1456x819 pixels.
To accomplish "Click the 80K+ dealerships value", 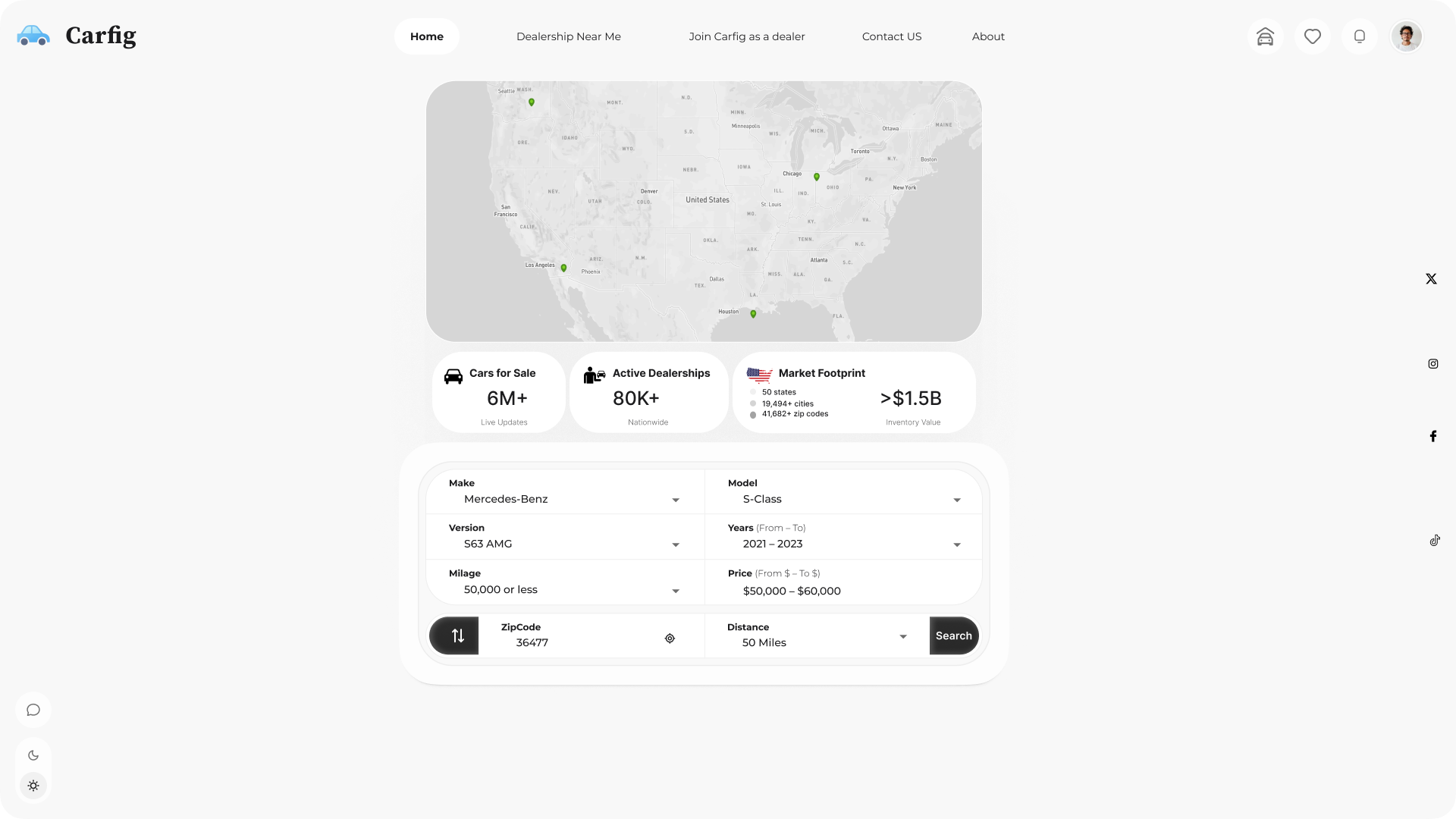I will coord(636,398).
